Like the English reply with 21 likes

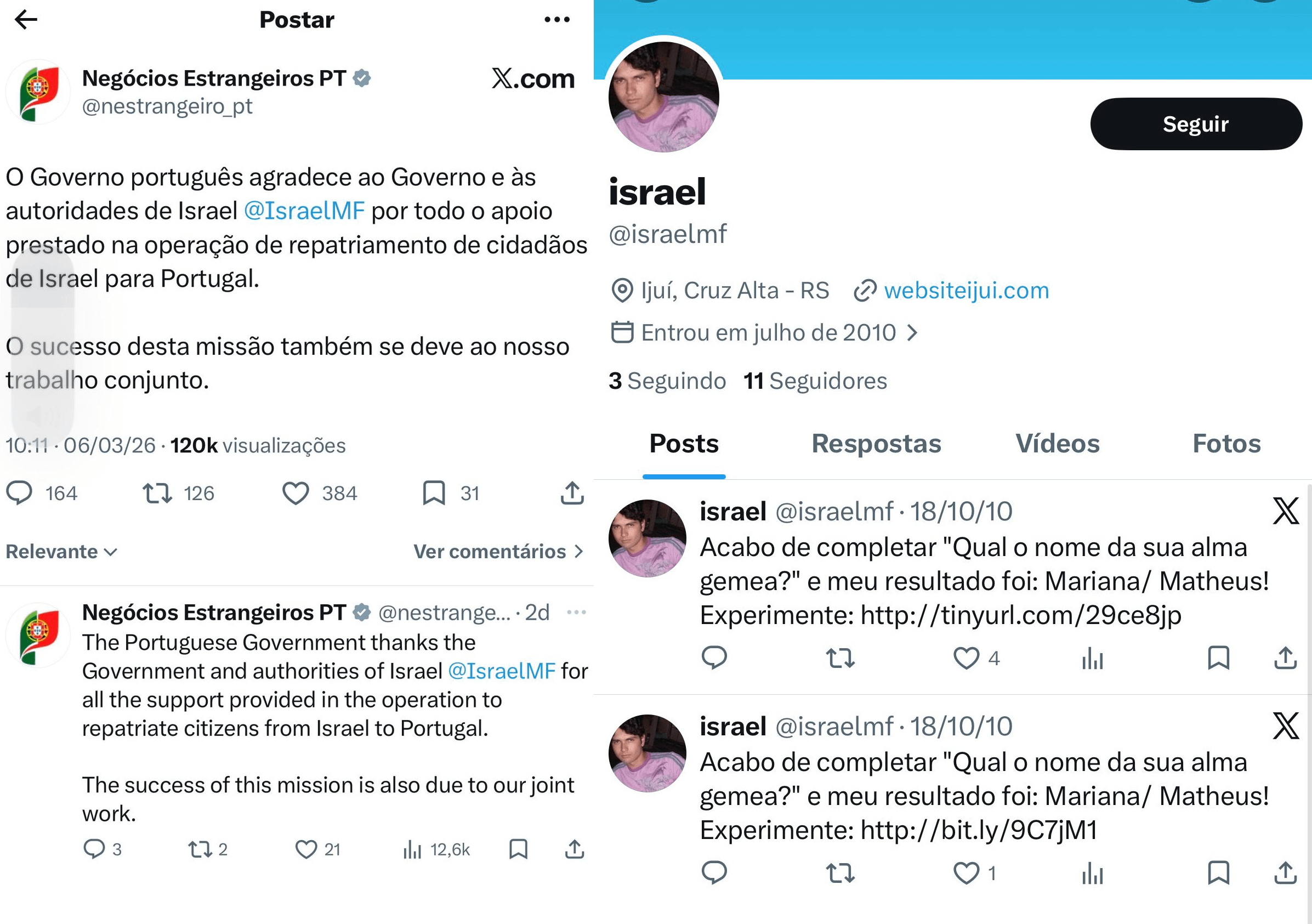pyautogui.click(x=306, y=849)
